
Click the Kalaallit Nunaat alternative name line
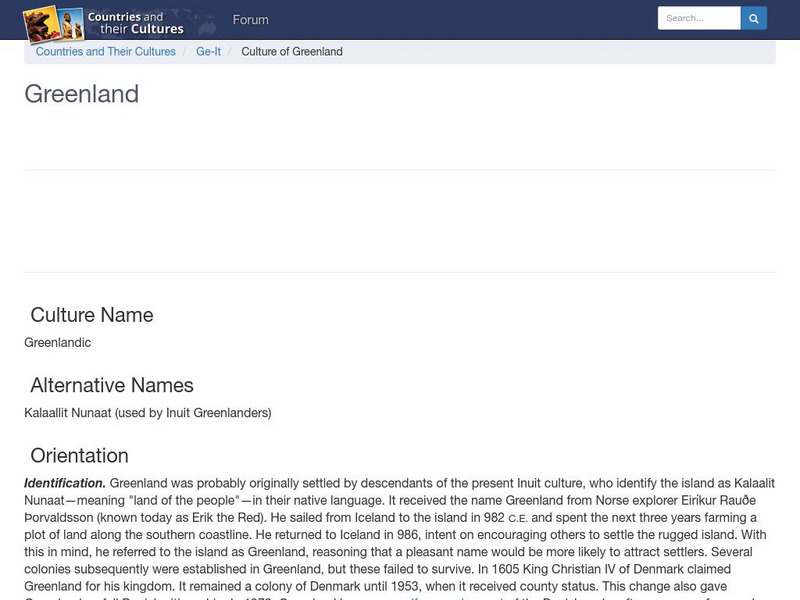point(148,413)
